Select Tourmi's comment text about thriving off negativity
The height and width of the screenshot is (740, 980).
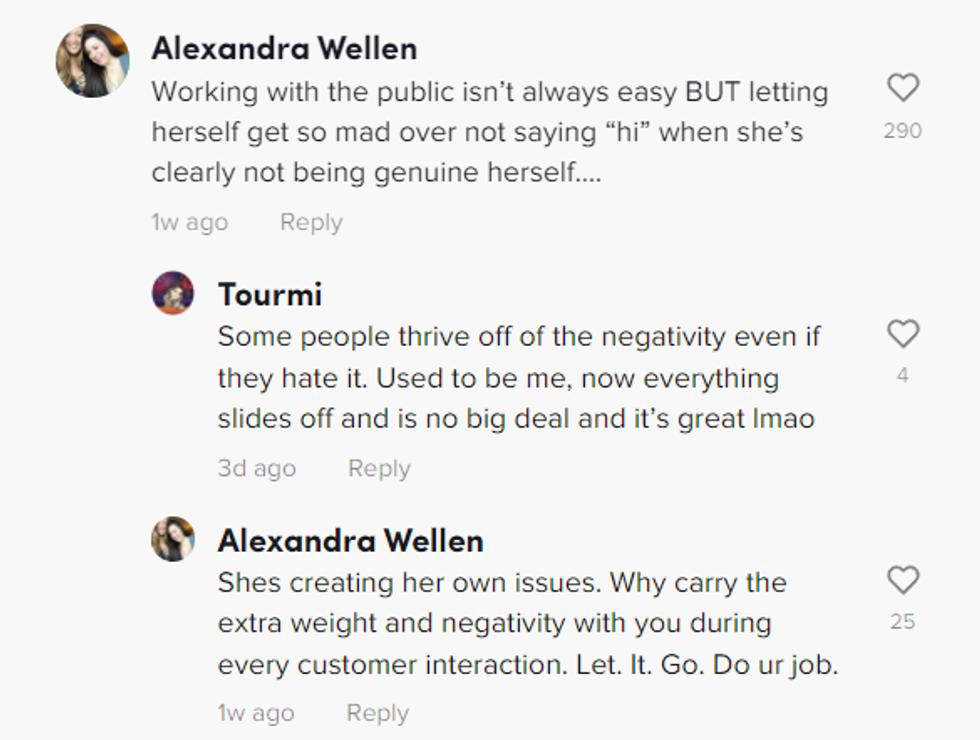click(518, 378)
